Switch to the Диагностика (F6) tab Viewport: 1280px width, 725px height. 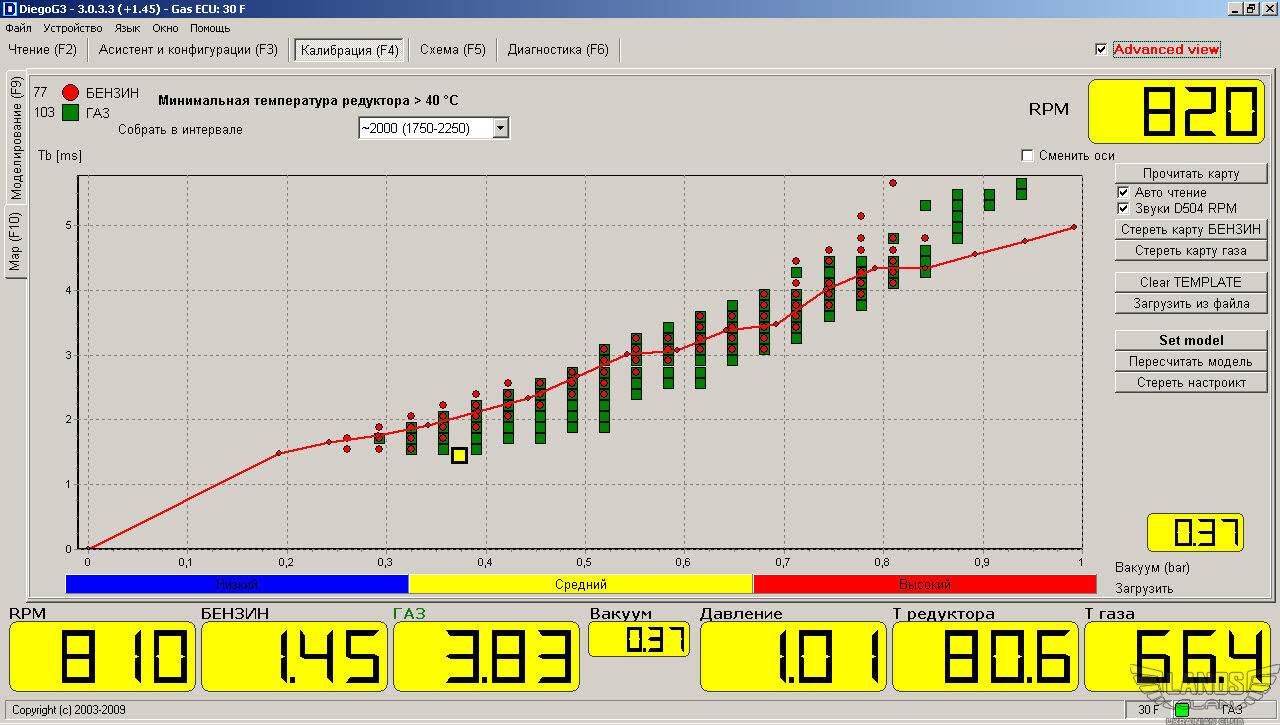[x=557, y=50]
